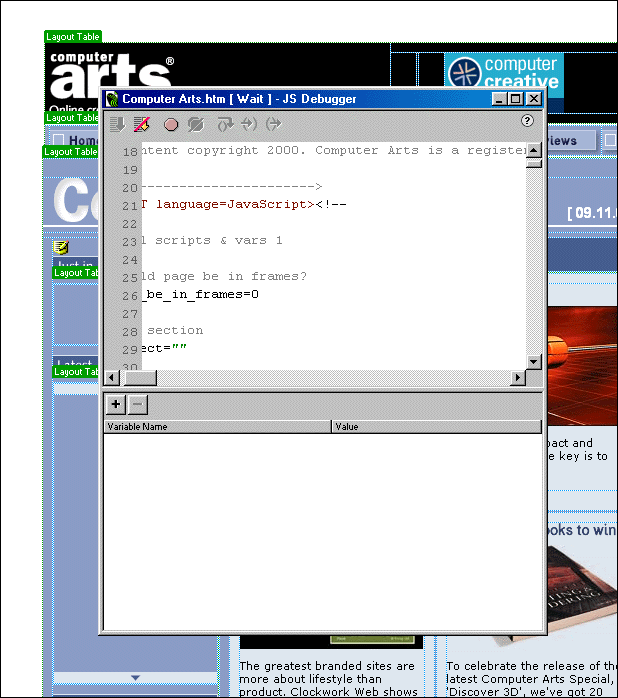This screenshot has height=698, width=618.
Task: Click the Step Into icon
Action: click(249, 124)
